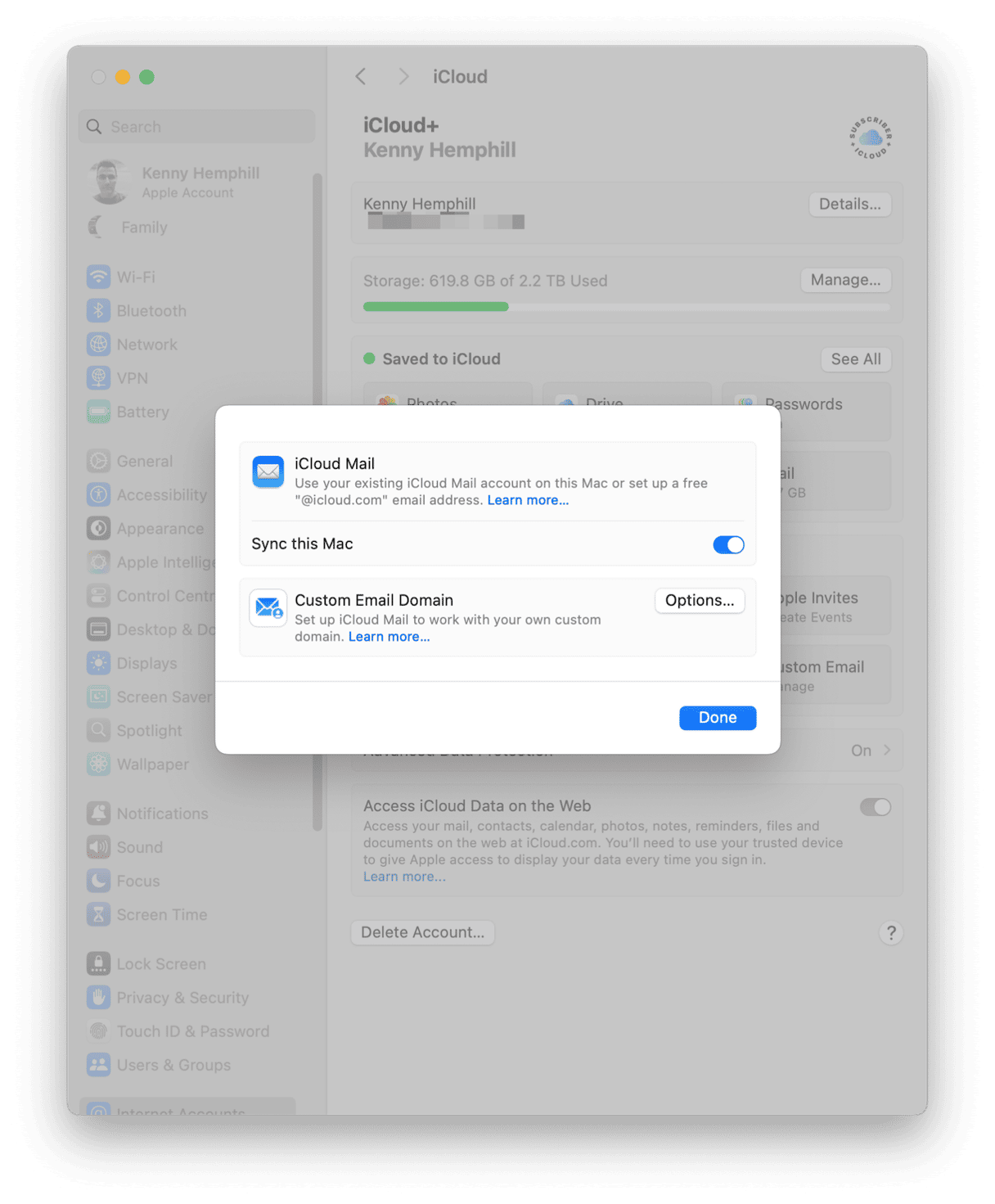This screenshot has height=1204, width=995.
Task: Select the Accessibility icon in sidebar
Action: [x=98, y=494]
